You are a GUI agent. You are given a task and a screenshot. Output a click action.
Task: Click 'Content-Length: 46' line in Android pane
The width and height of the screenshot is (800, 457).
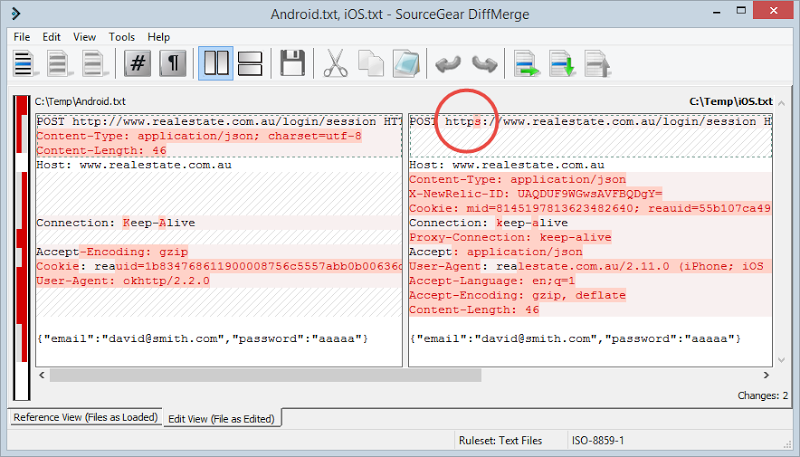[102, 150]
